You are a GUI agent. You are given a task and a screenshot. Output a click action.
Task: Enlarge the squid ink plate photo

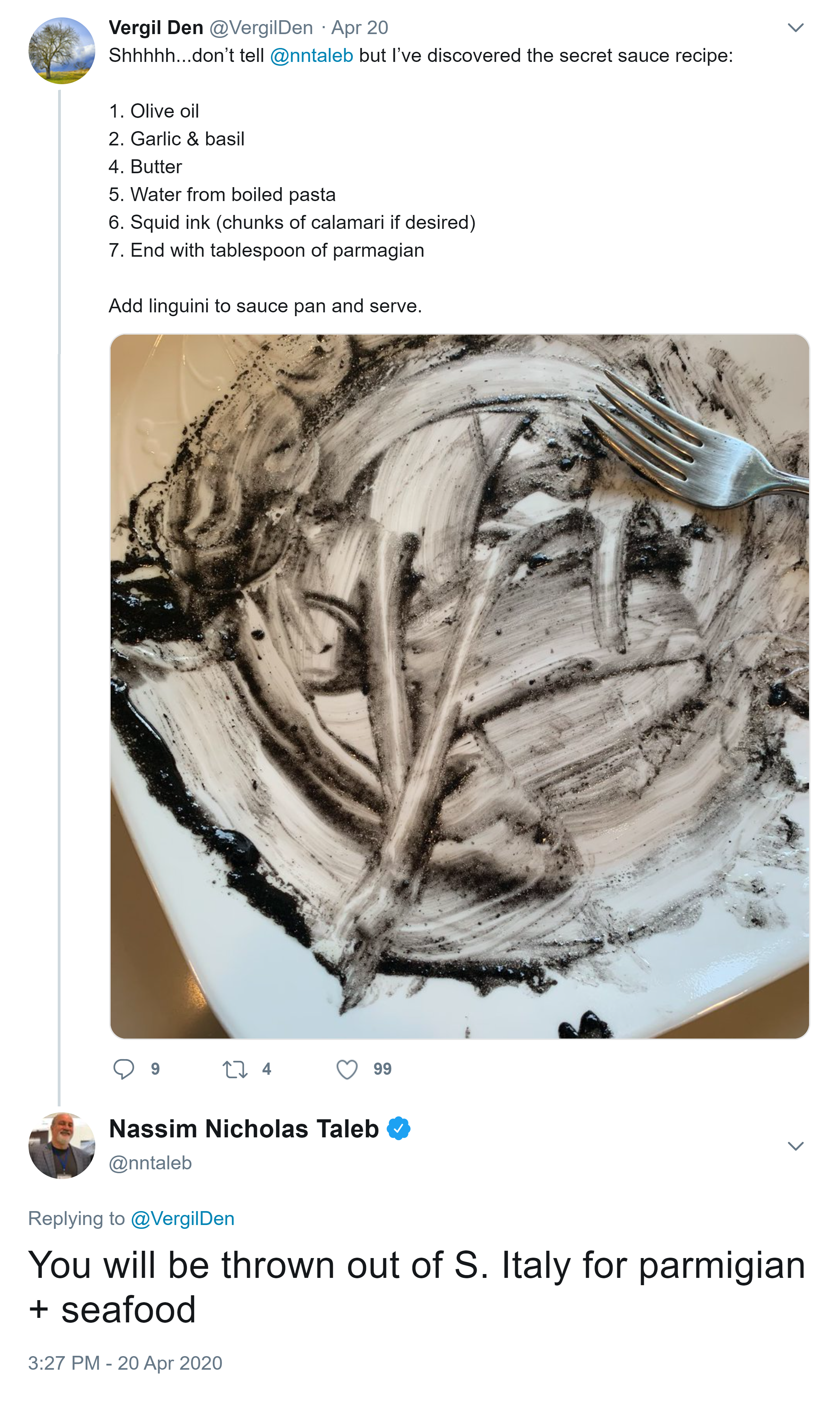click(459, 686)
